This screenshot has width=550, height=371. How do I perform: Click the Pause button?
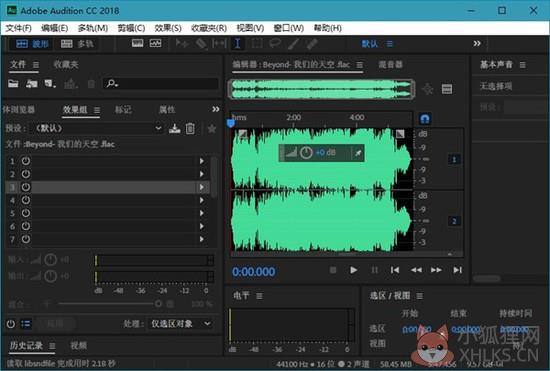coord(375,270)
